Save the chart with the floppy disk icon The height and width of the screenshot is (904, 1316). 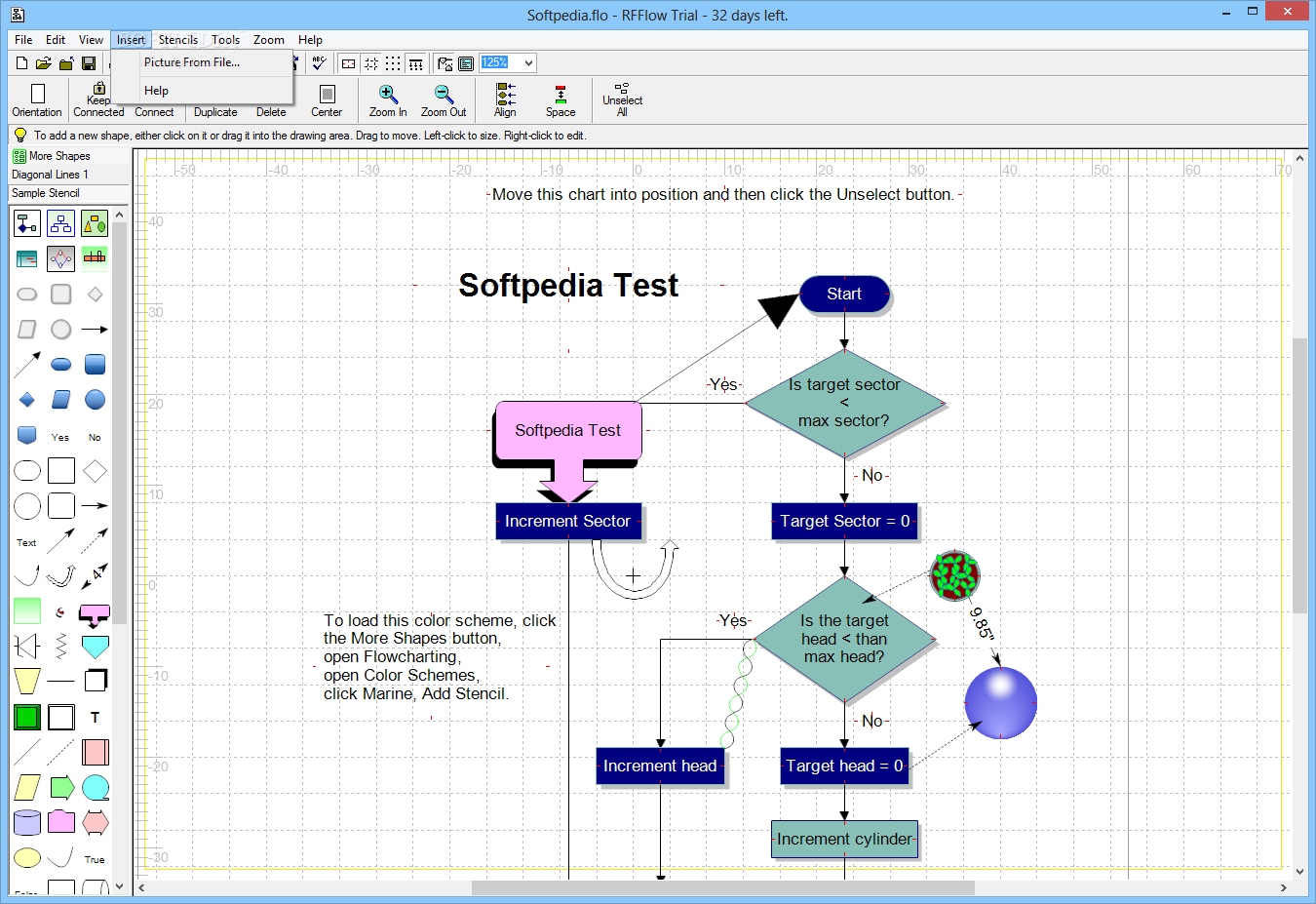tap(89, 63)
